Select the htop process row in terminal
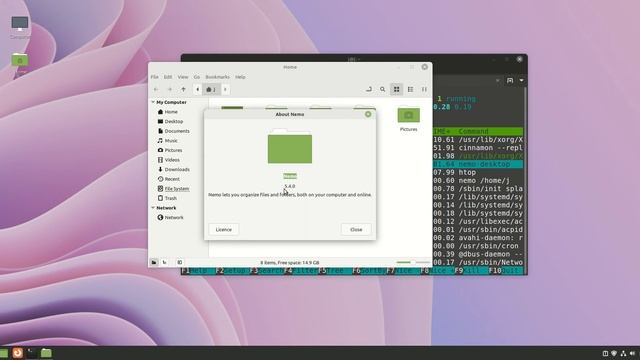The width and height of the screenshot is (640, 360). [x=478, y=172]
